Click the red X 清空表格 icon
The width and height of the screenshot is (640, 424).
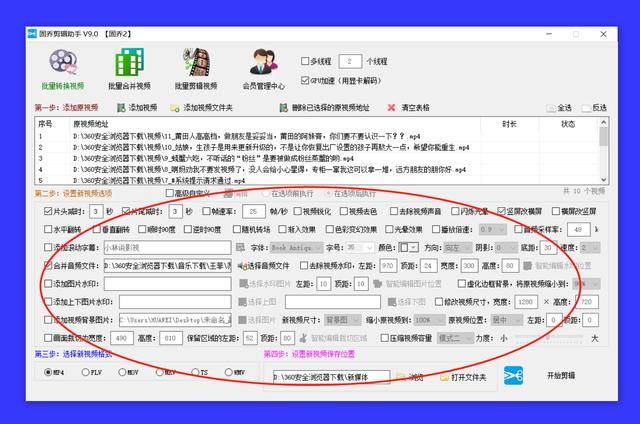(391, 108)
